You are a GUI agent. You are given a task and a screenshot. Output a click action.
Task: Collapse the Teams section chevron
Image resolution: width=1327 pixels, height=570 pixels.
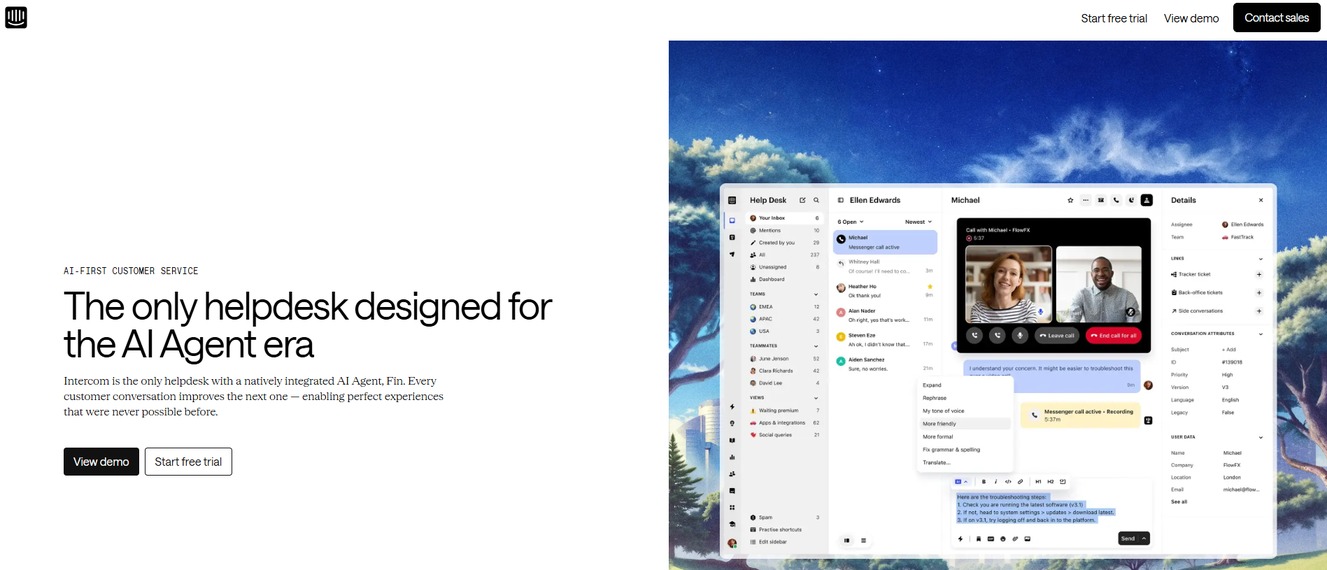pyautogui.click(x=817, y=294)
